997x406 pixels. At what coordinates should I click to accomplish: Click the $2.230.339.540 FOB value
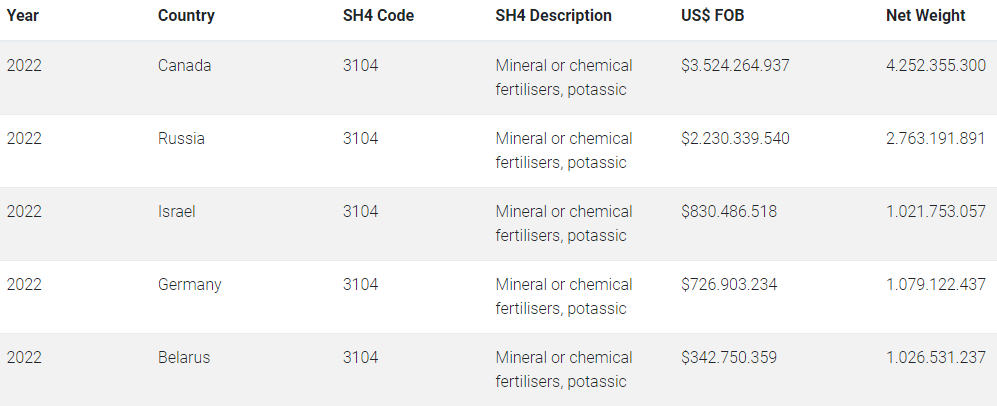pos(735,139)
